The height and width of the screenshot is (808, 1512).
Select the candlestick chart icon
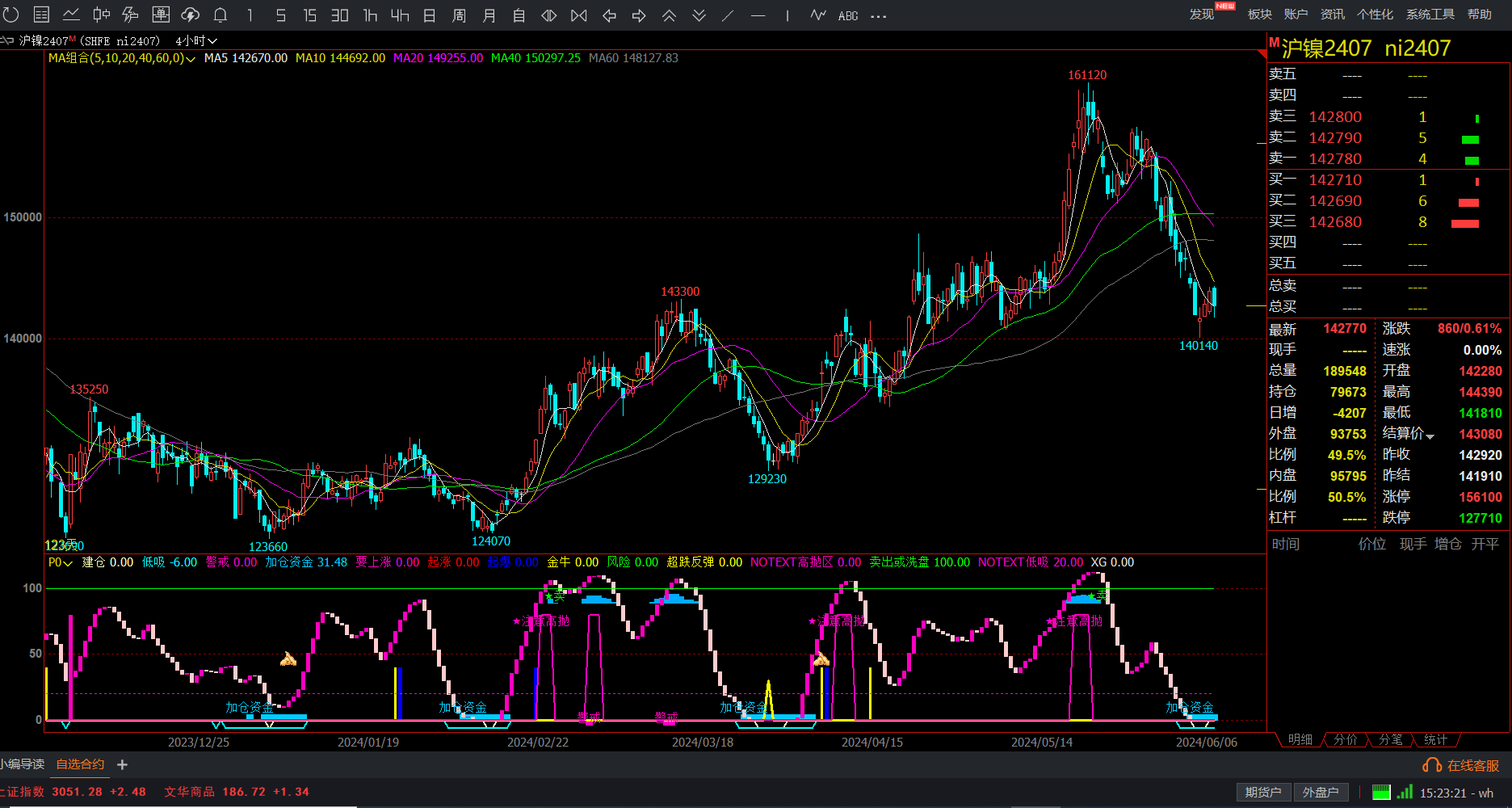click(101, 15)
